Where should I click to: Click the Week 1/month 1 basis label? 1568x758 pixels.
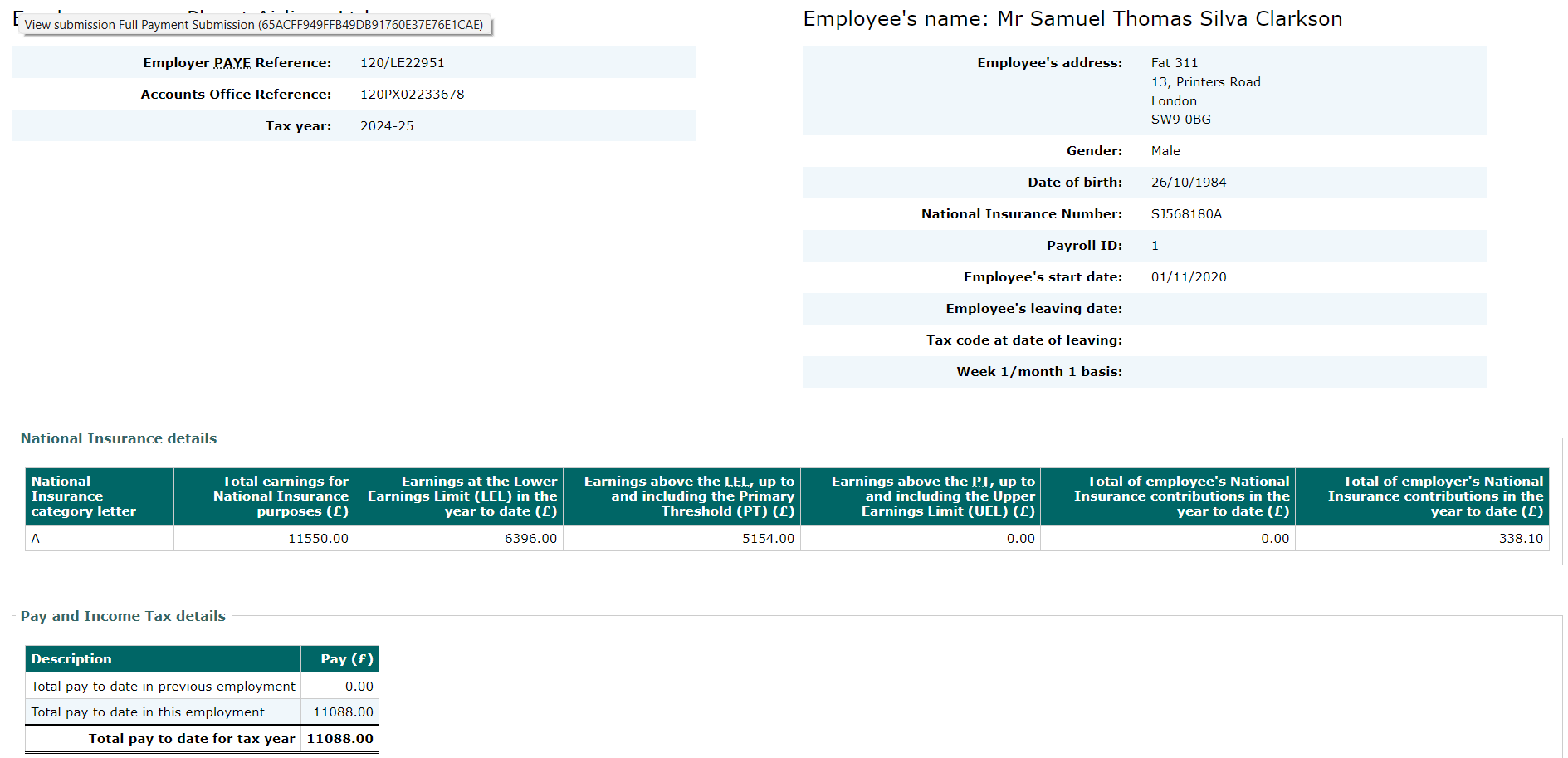pyautogui.click(x=1038, y=372)
